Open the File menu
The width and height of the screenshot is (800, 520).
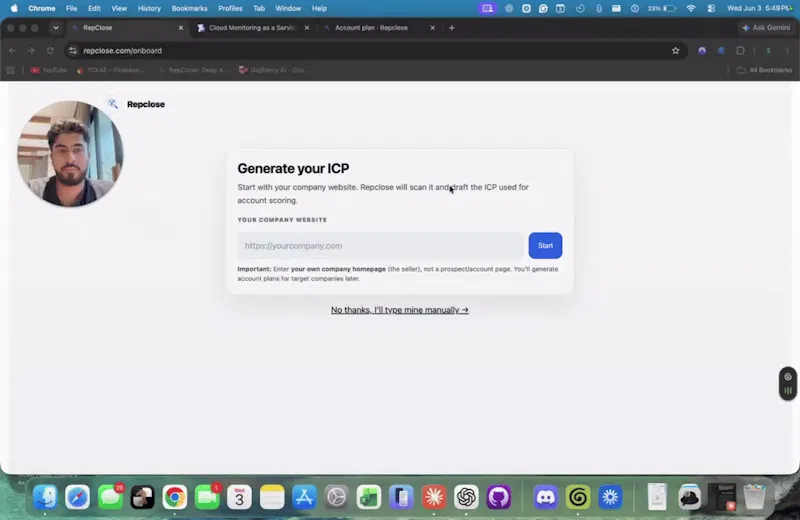click(71, 8)
